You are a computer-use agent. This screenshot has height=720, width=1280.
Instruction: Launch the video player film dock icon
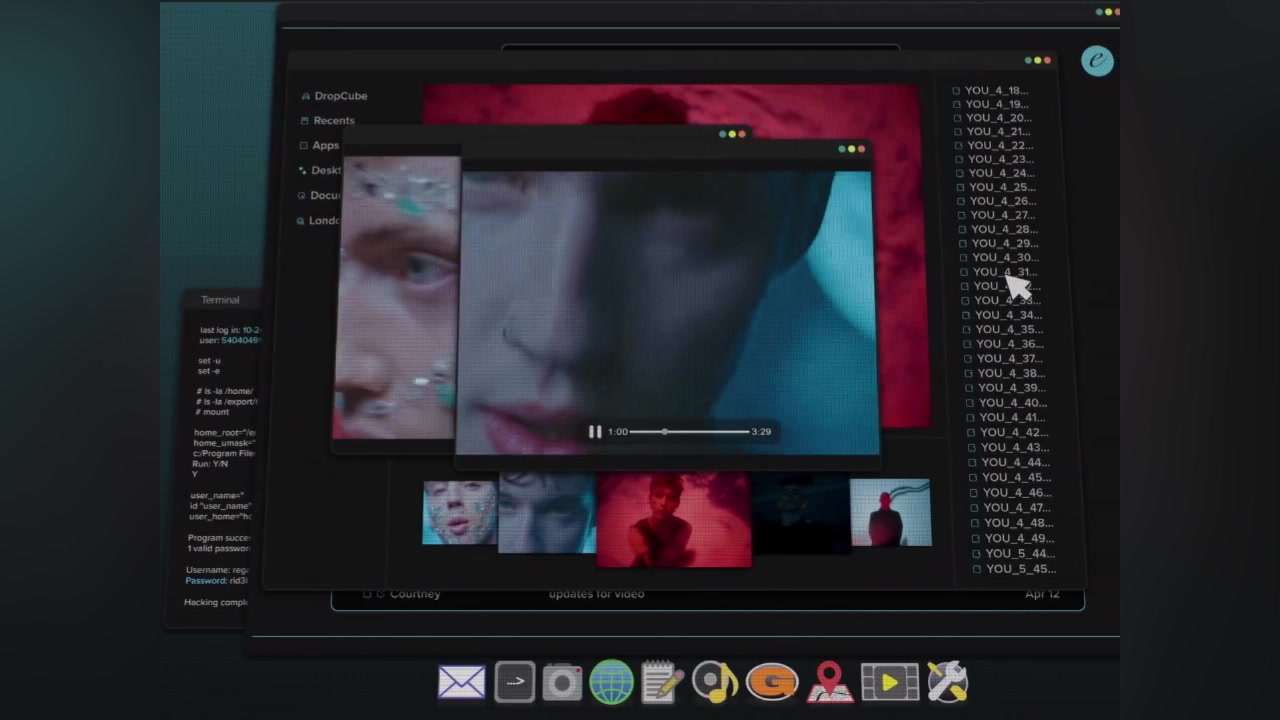pos(889,683)
